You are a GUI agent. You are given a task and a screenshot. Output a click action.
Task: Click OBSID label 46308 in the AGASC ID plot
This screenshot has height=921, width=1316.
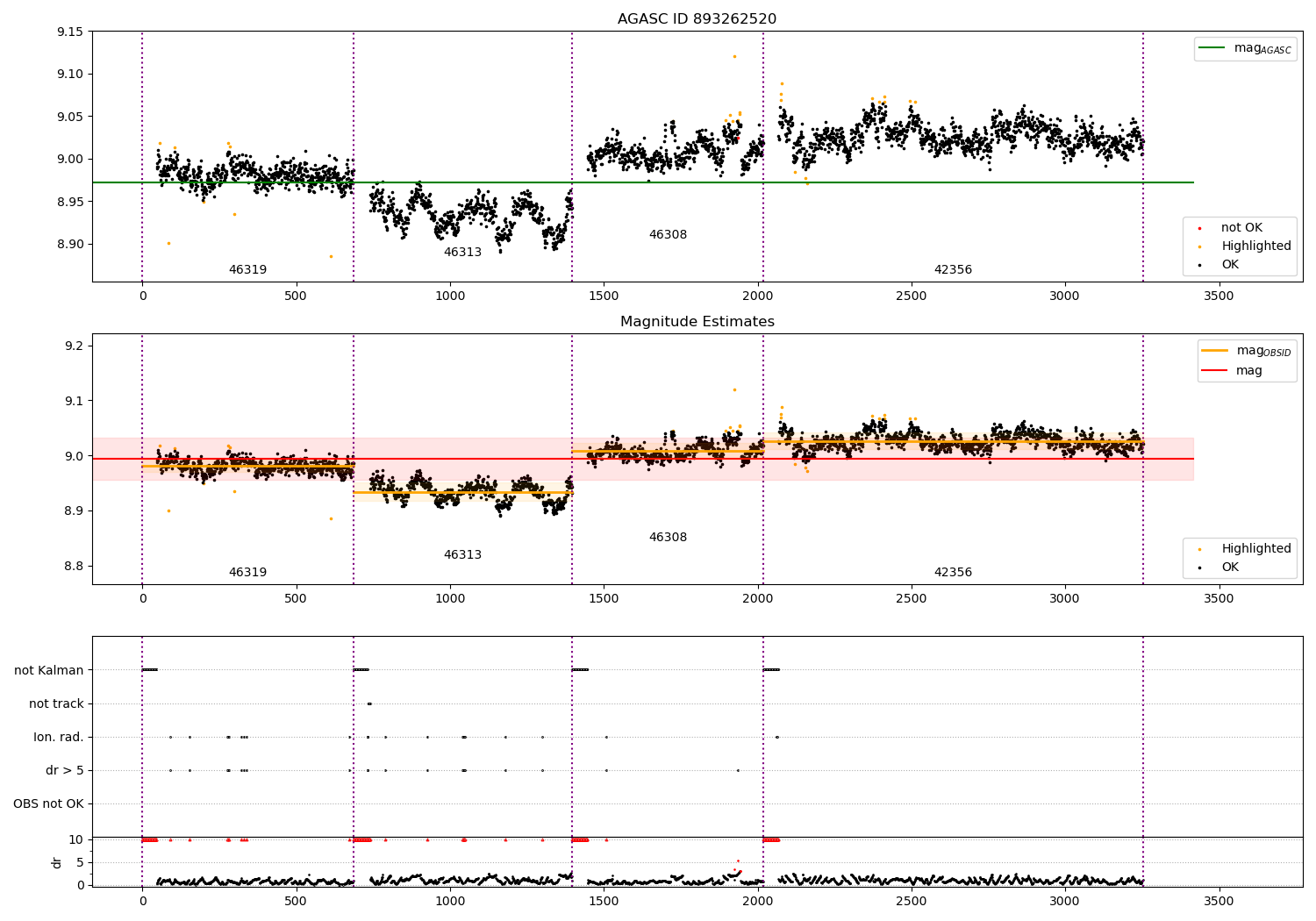pyautogui.click(x=668, y=235)
